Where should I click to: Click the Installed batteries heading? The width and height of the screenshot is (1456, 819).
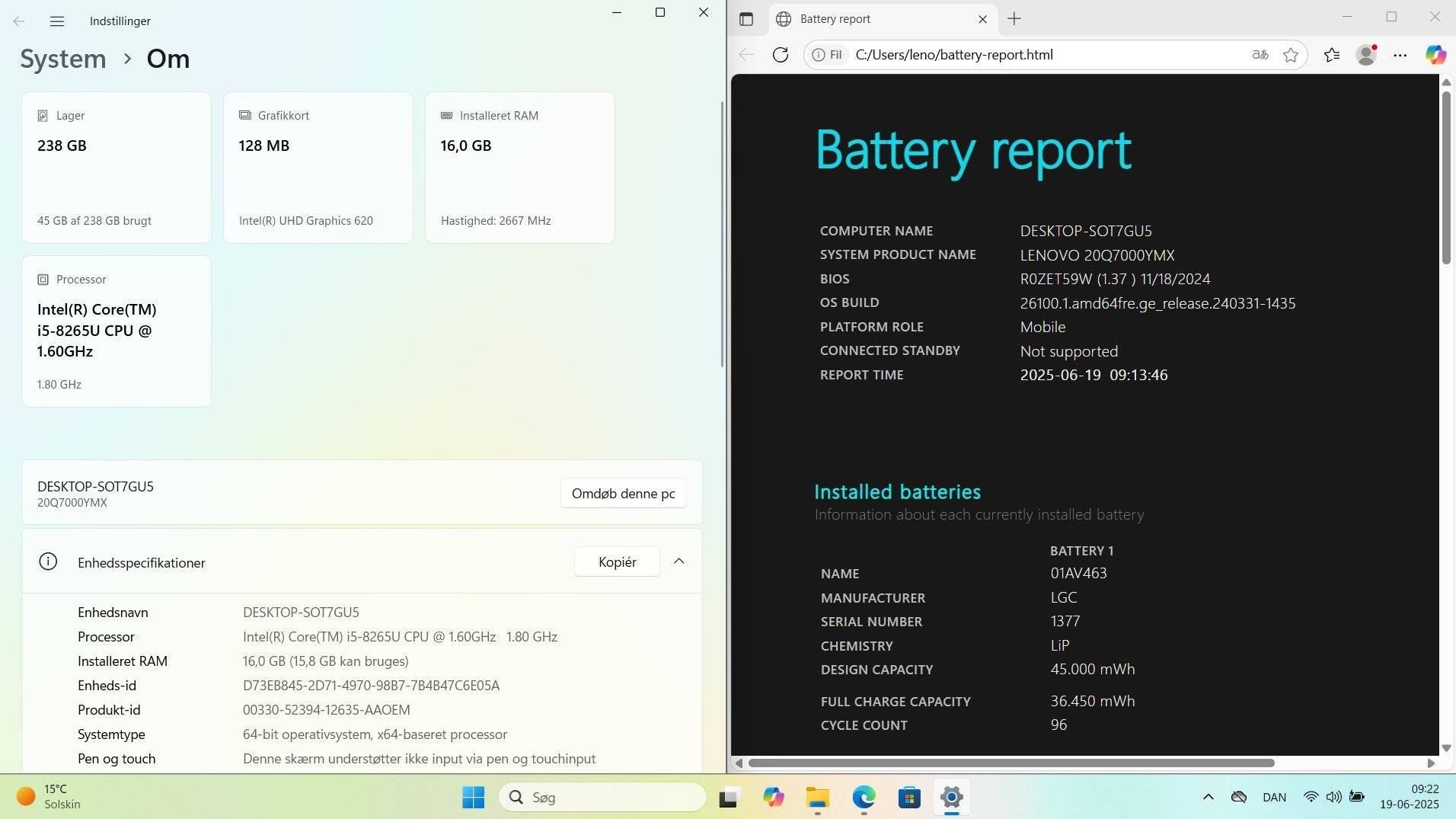click(x=897, y=491)
